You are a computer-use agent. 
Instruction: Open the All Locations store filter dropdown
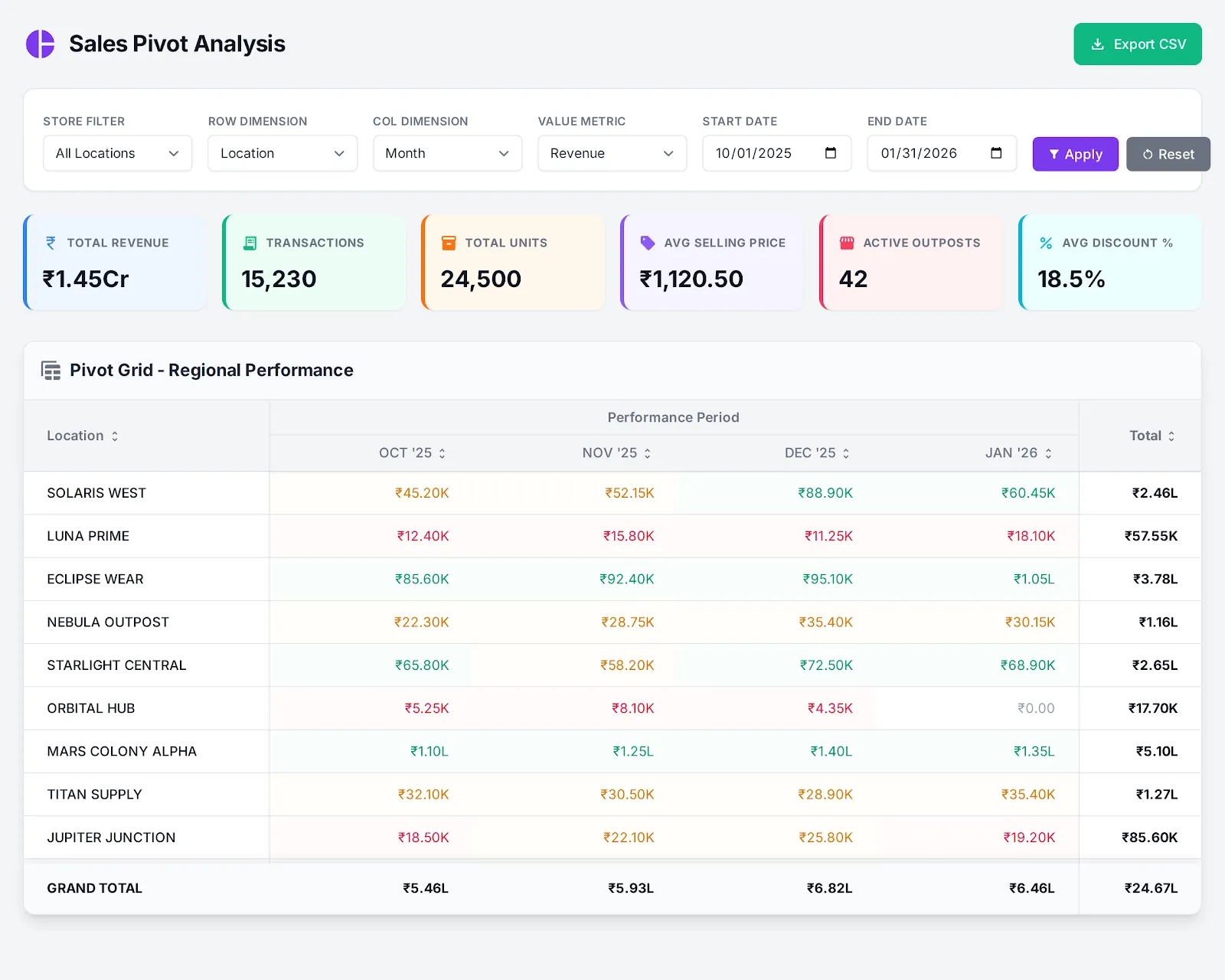tap(116, 153)
